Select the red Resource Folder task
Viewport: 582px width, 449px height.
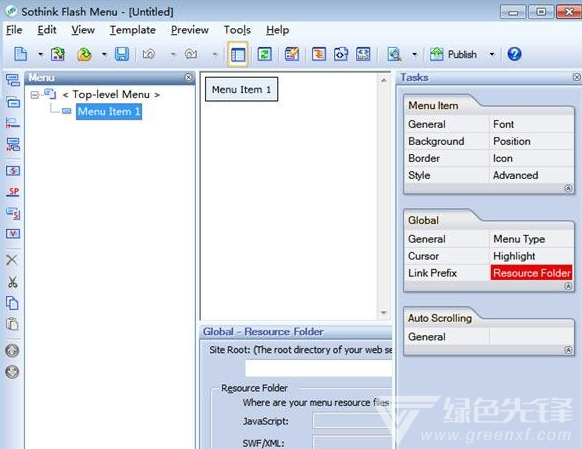[x=532, y=273]
